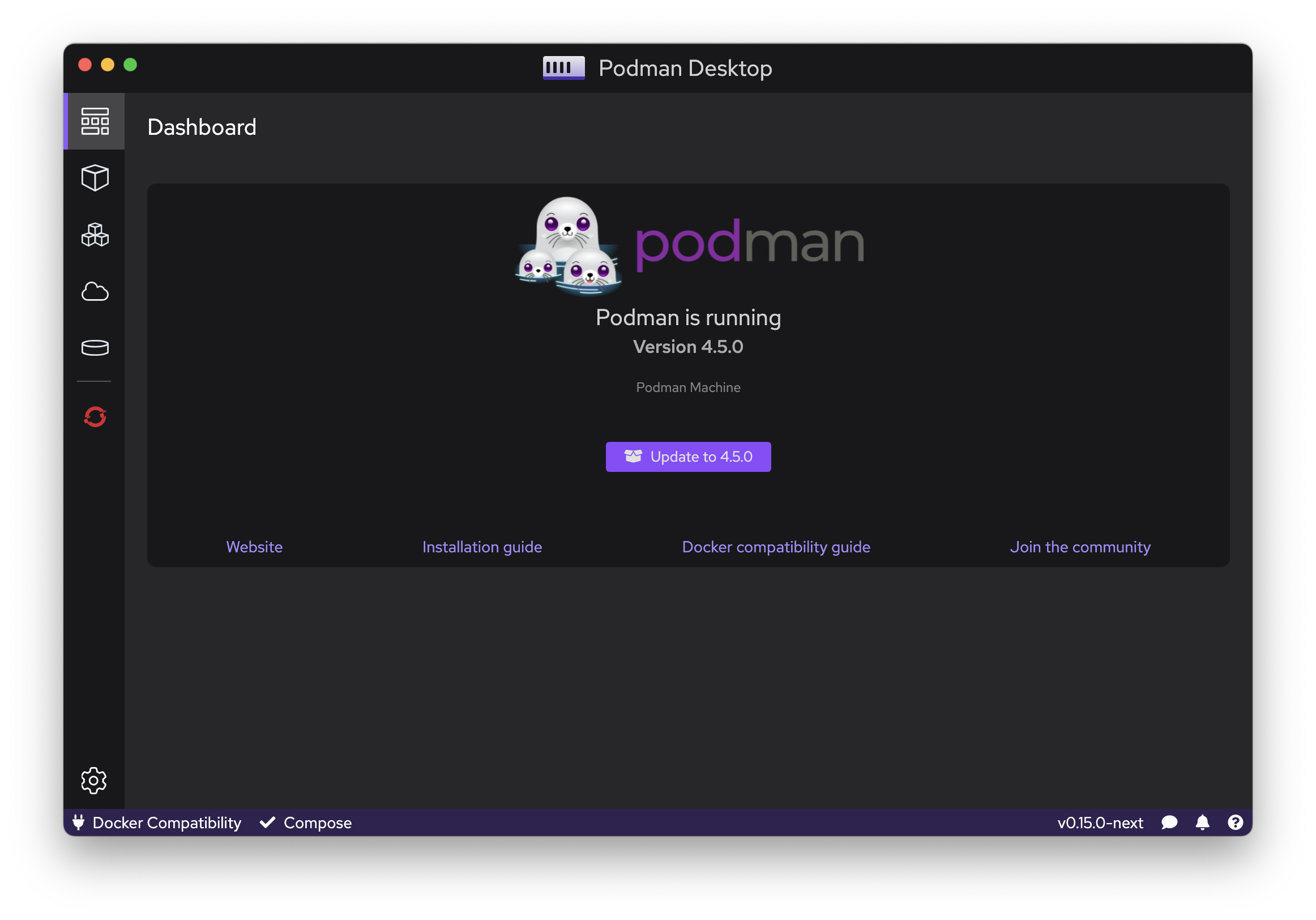Open notifications bell icon
This screenshot has height=920, width=1316.
coord(1203,823)
